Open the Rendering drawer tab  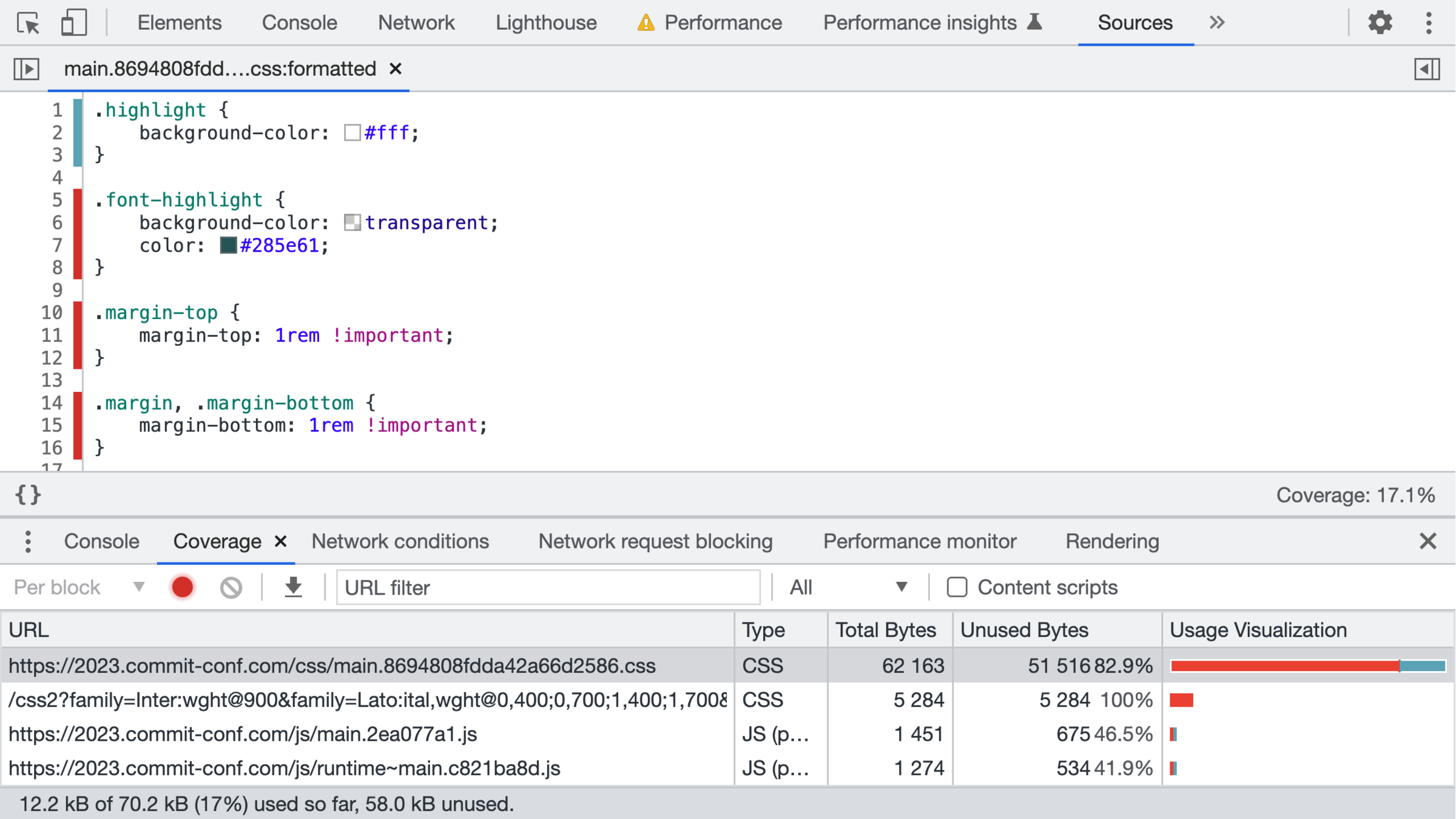[1112, 541]
